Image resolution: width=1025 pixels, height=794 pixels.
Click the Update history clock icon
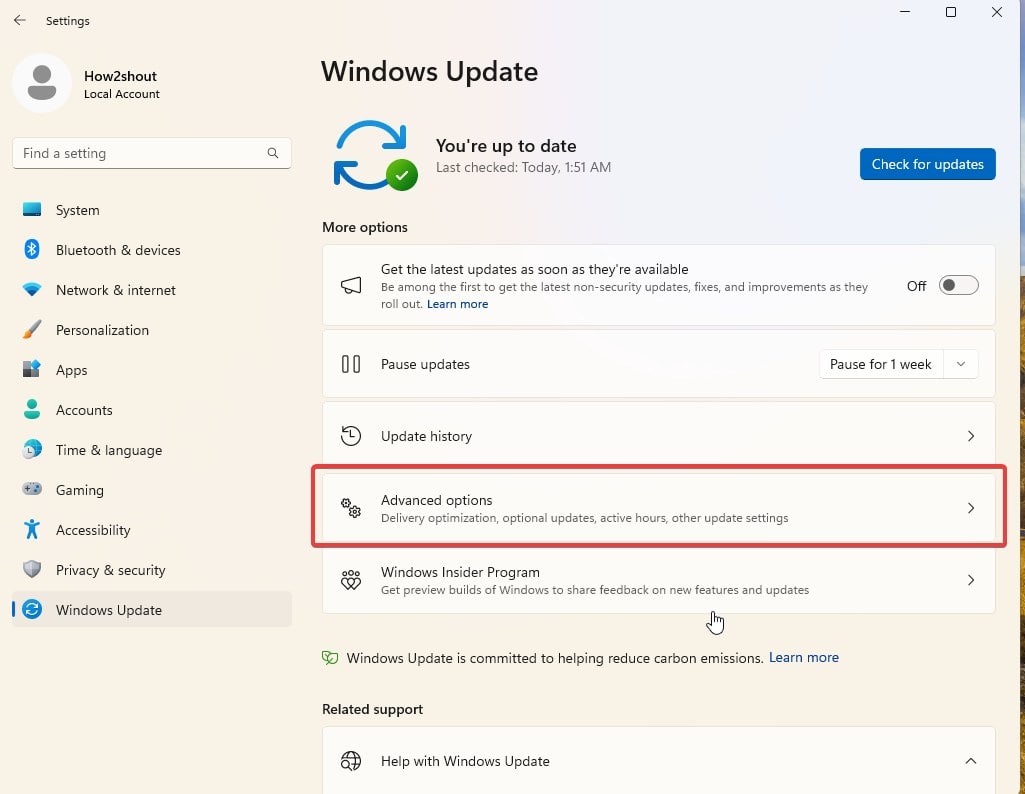(351, 436)
